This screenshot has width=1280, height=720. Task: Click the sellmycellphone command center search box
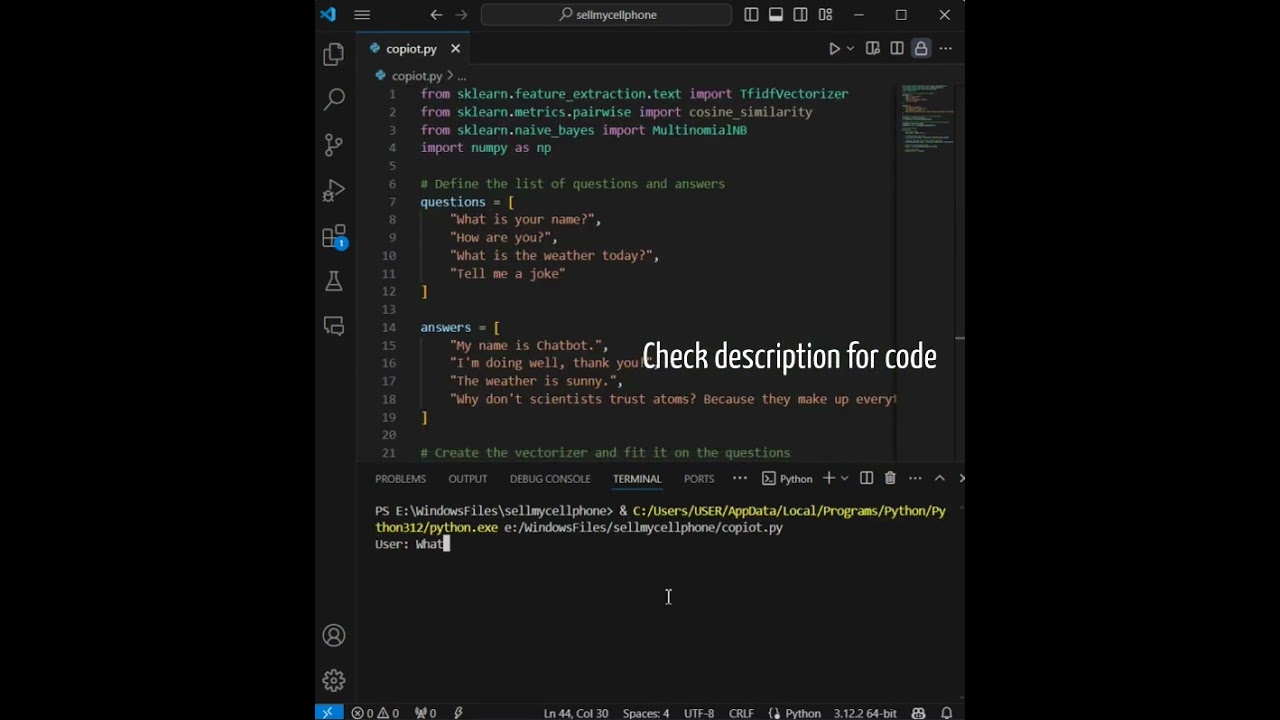[x=606, y=15]
